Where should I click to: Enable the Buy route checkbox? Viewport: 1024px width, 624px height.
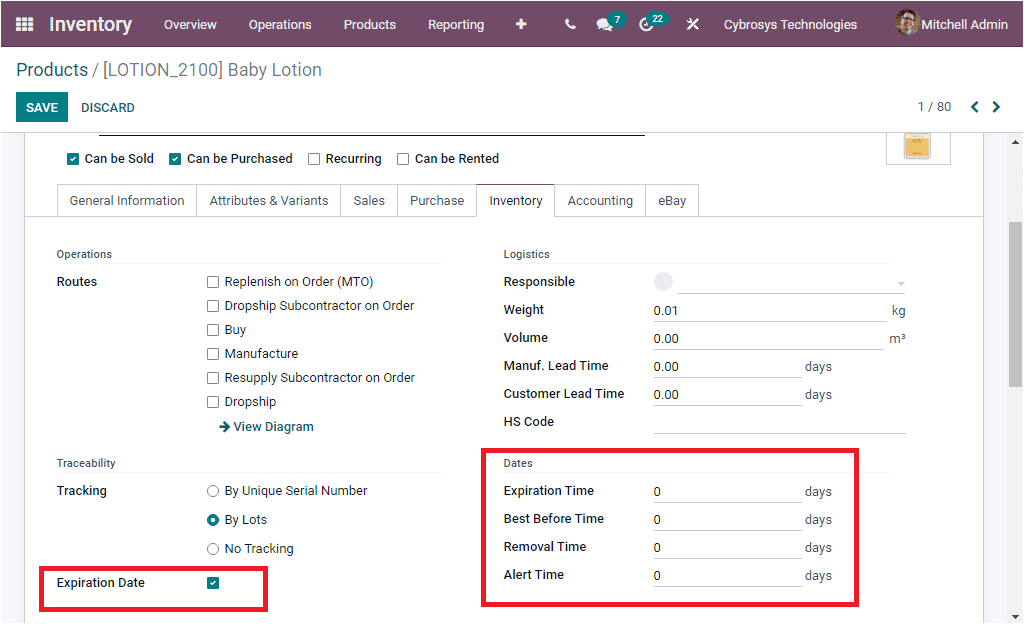click(213, 329)
